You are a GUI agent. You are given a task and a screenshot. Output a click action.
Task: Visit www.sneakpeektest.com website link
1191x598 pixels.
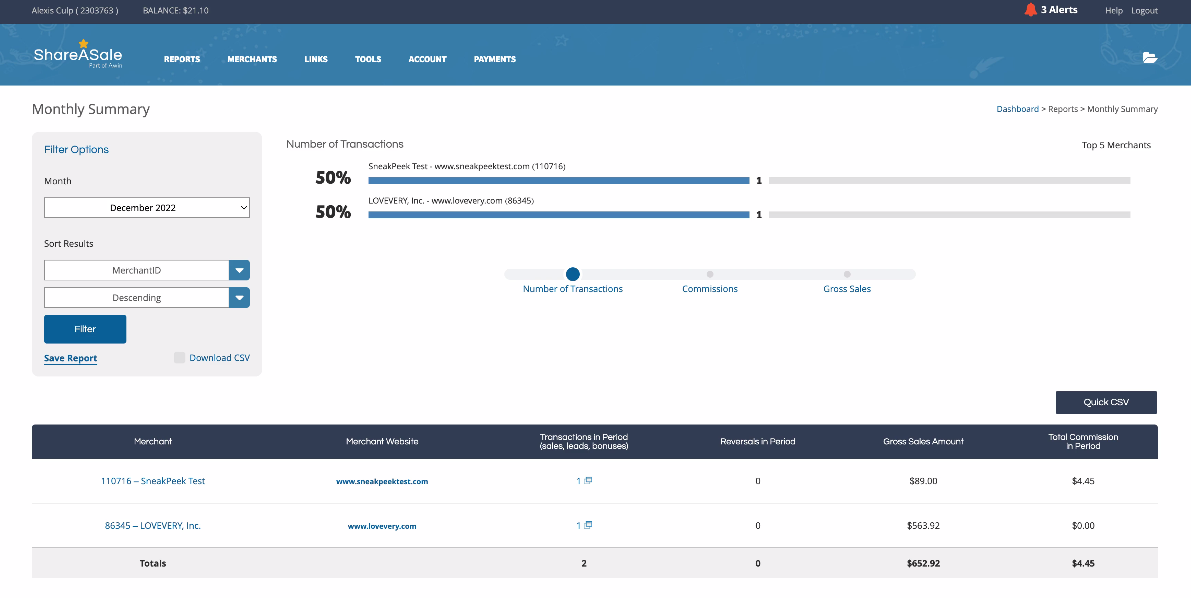[x=382, y=482]
